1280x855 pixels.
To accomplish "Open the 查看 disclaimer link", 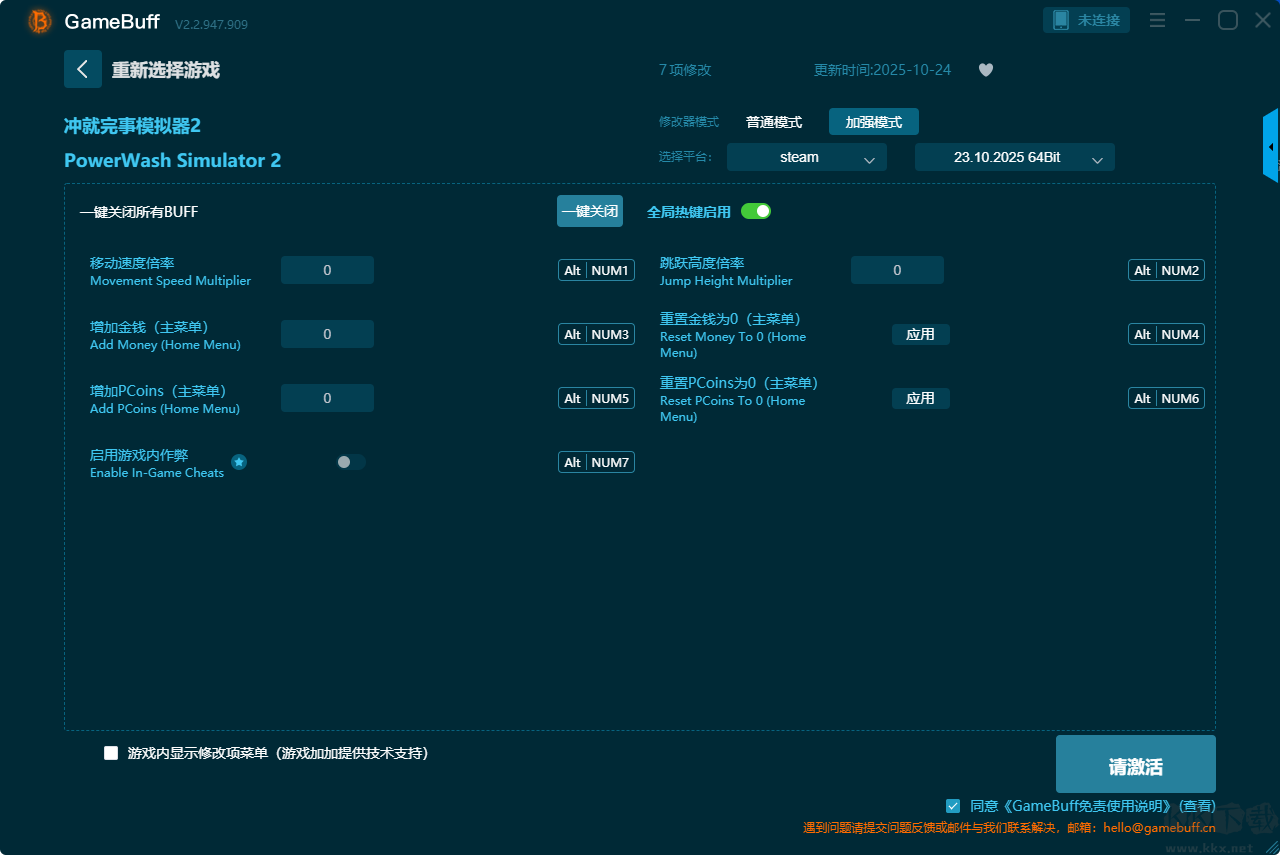I will coord(1196,806).
